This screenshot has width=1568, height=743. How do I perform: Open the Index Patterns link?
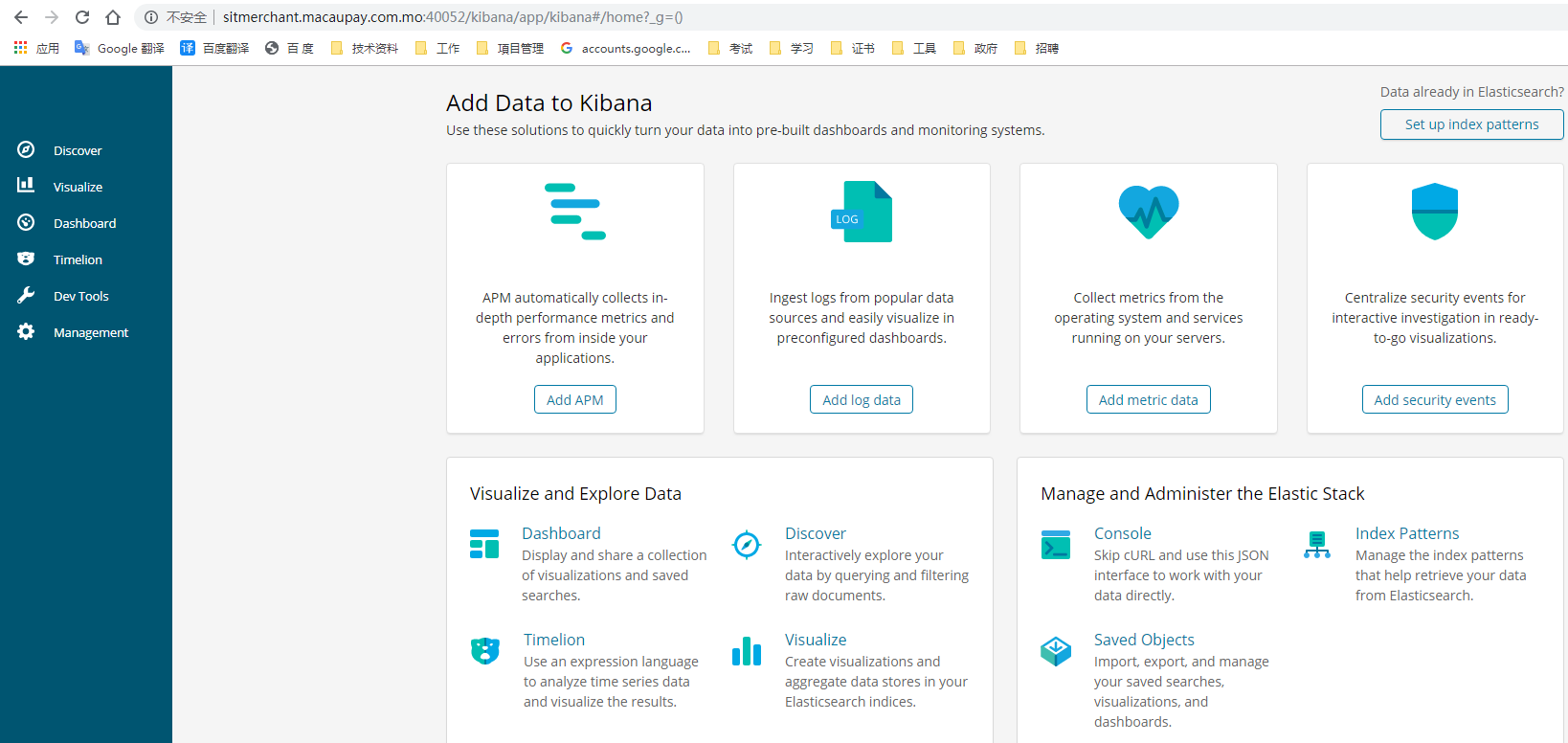coord(1407,533)
